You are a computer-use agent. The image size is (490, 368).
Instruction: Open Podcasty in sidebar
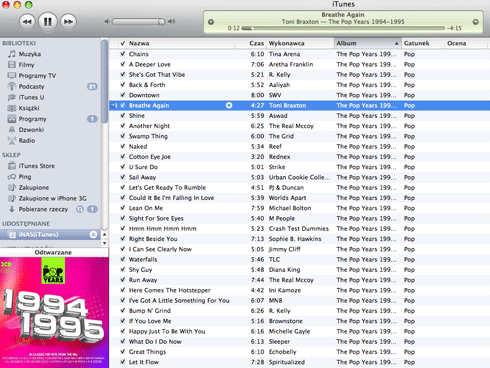coord(31,87)
